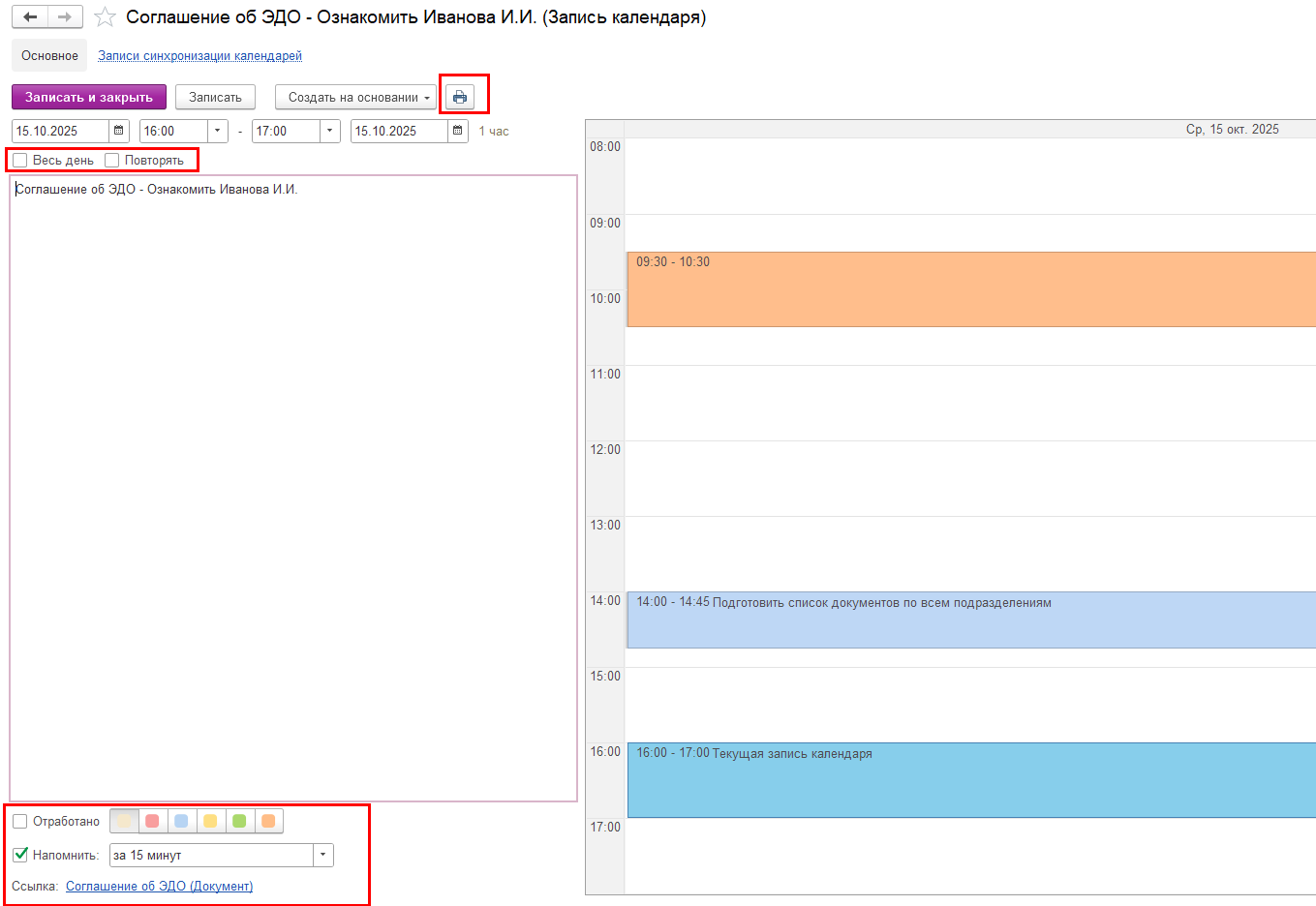Click the forward arrow navigation button
Image resolution: width=1316 pixels, height=906 pixels.
coord(65,17)
